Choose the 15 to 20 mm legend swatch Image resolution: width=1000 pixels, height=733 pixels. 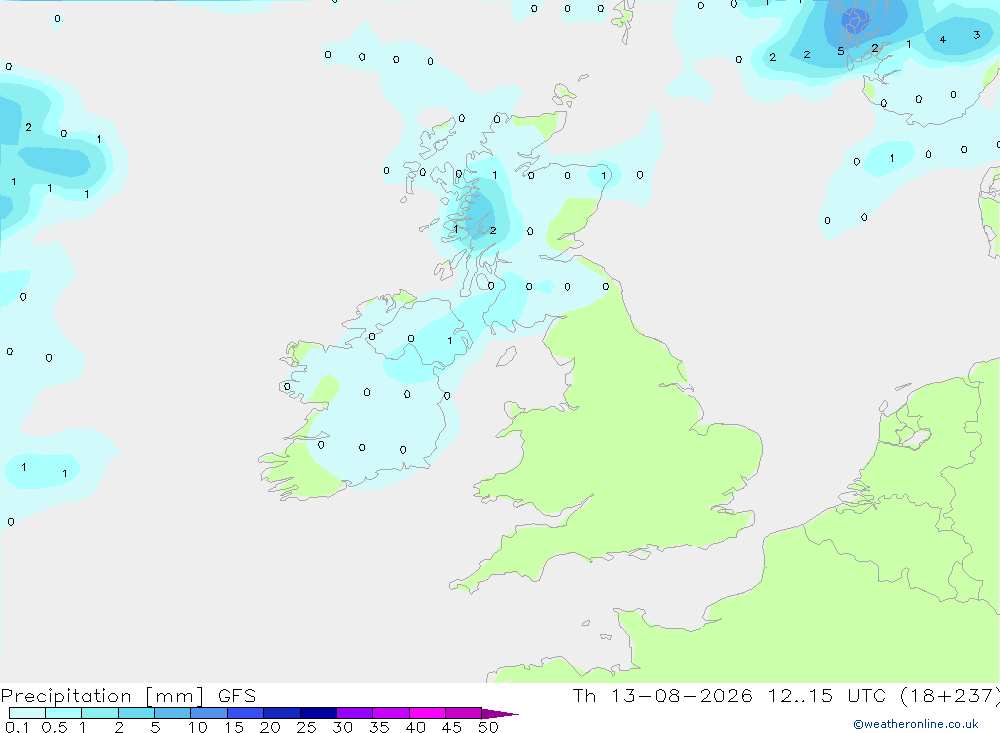coord(246,713)
